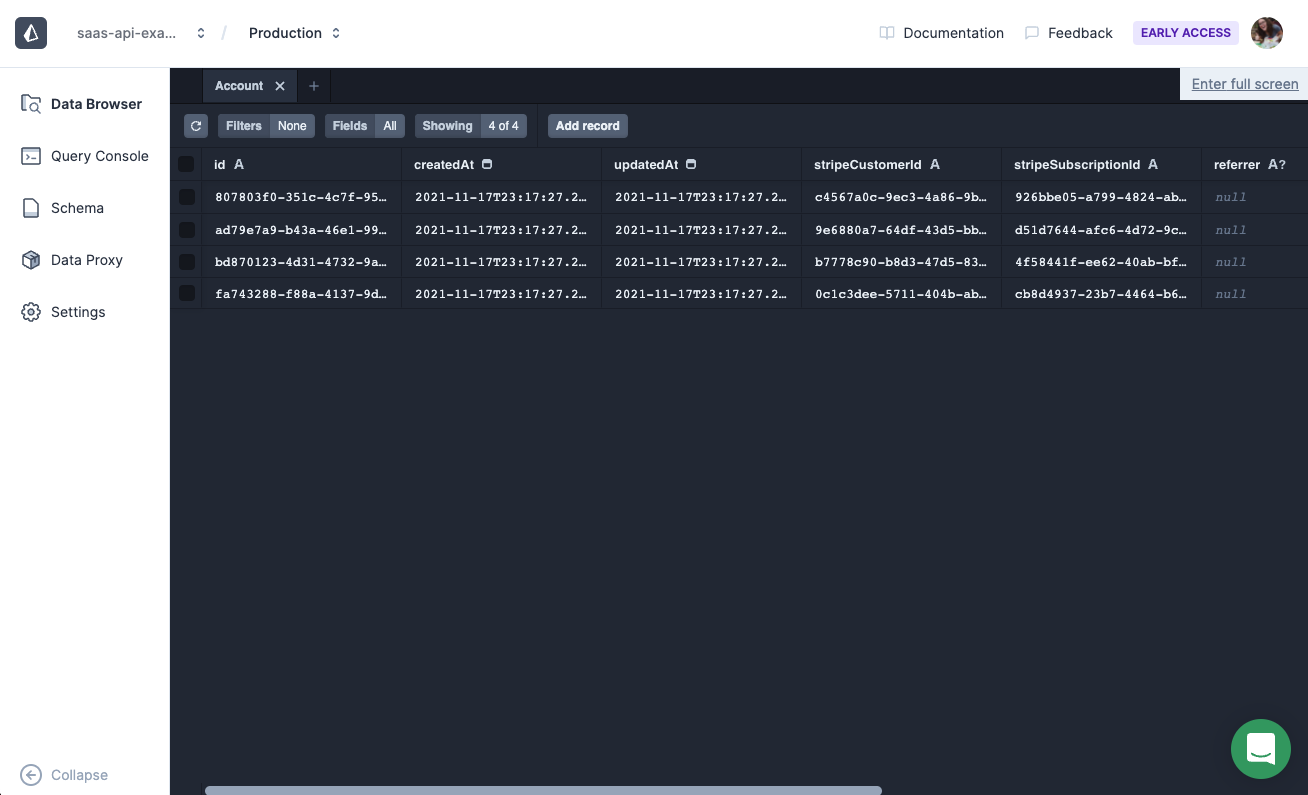
Task: Collapse the sidebar
Action: tap(65, 775)
